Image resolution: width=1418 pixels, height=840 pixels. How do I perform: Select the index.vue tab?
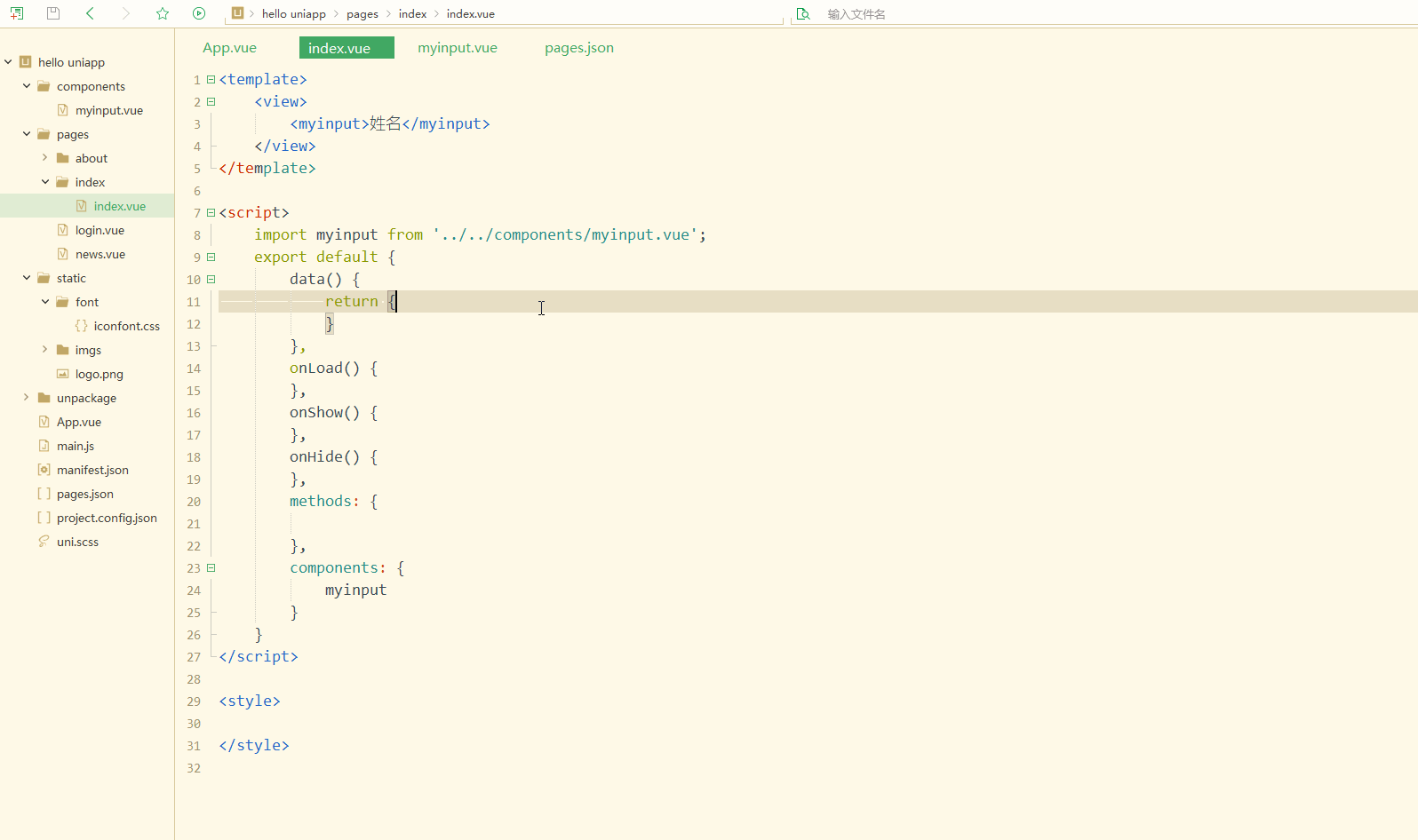(x=347, y=48)
